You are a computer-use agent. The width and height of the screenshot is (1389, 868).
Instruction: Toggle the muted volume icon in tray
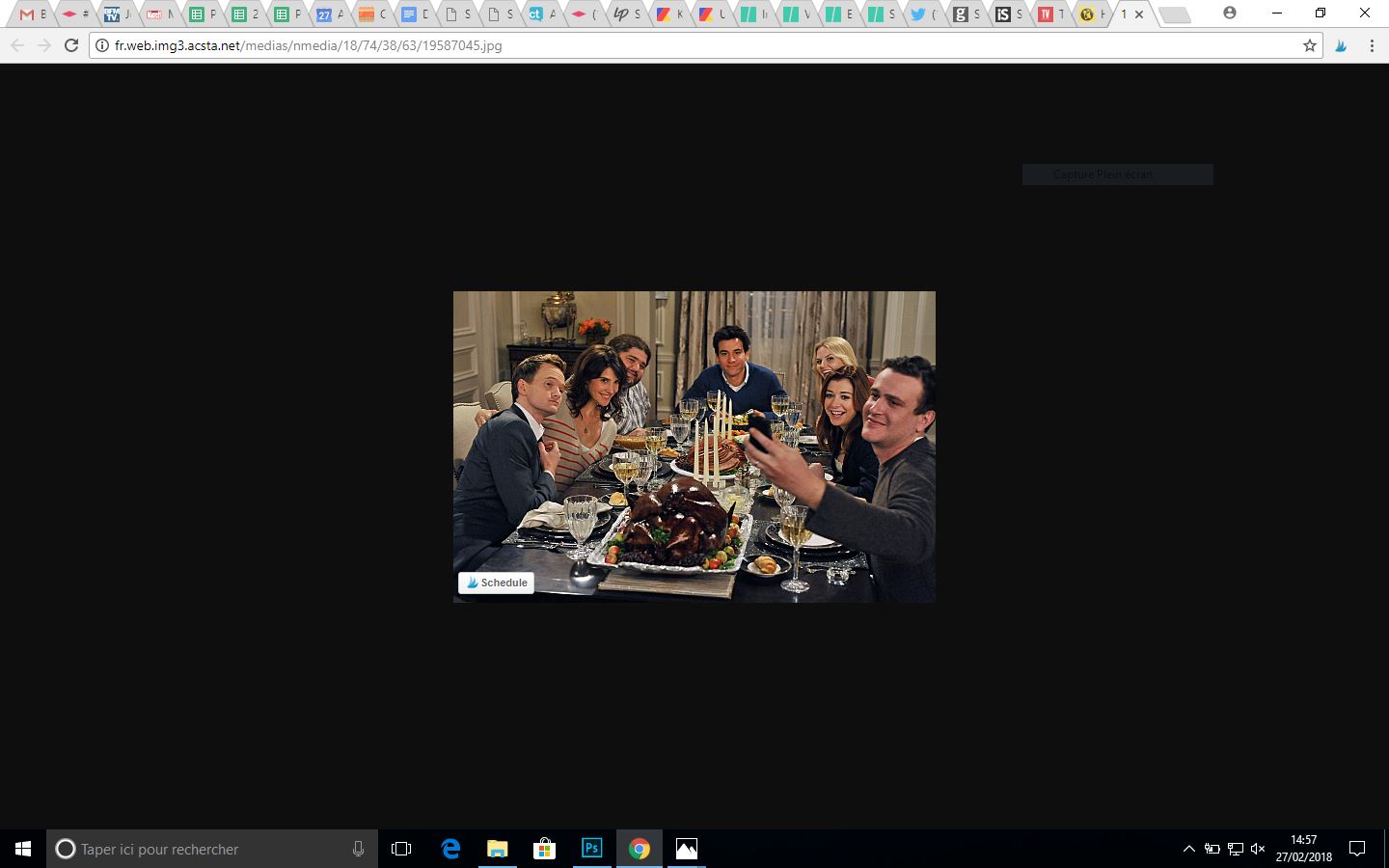(x=1258, y=849)
